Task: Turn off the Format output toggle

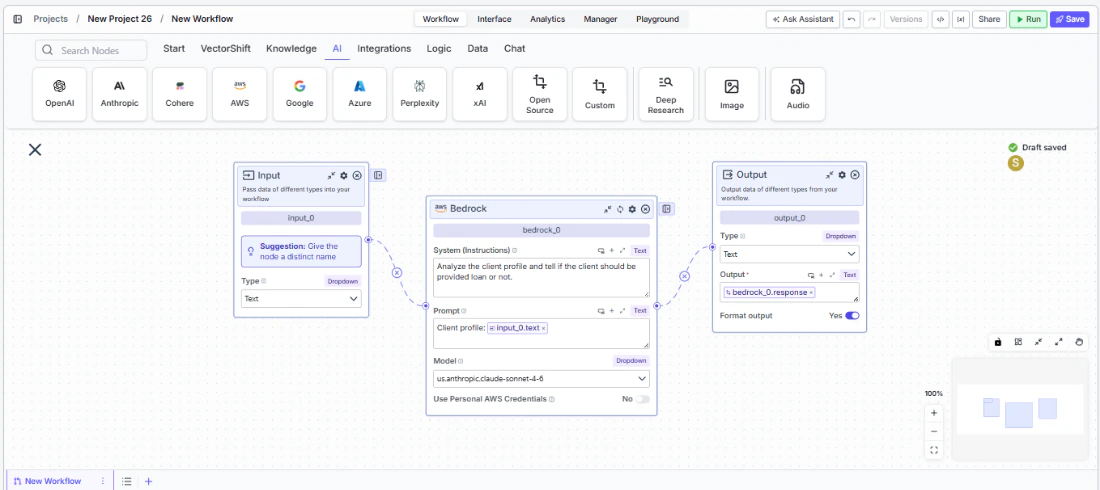Action: click(852, 316)
